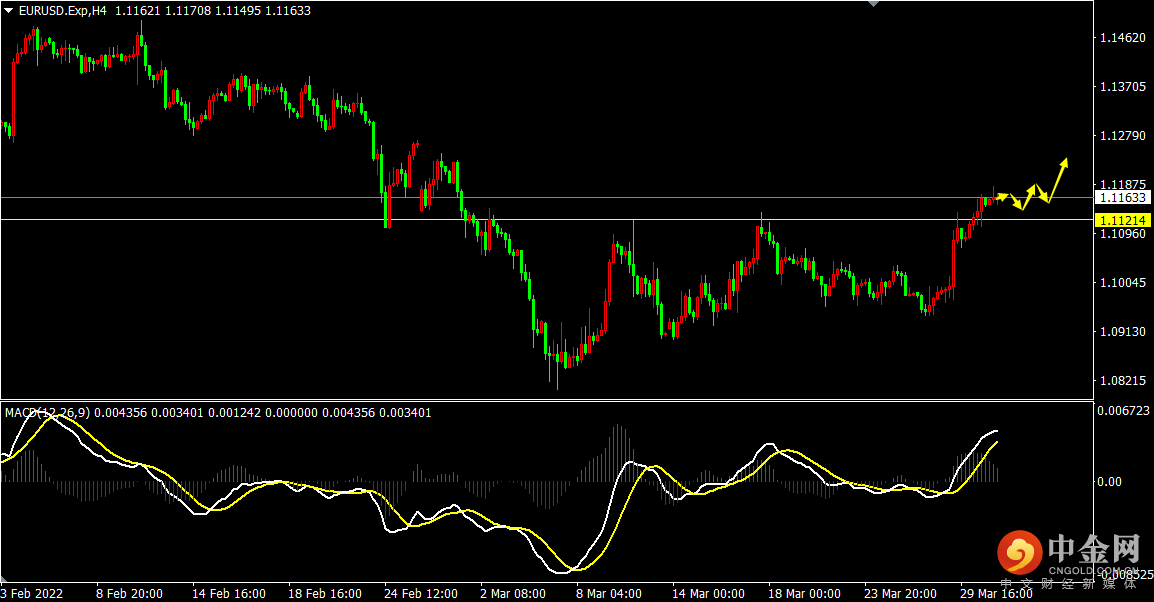Click the EURUSD.Exp,H4 chart title text

[x=63, y=11]
